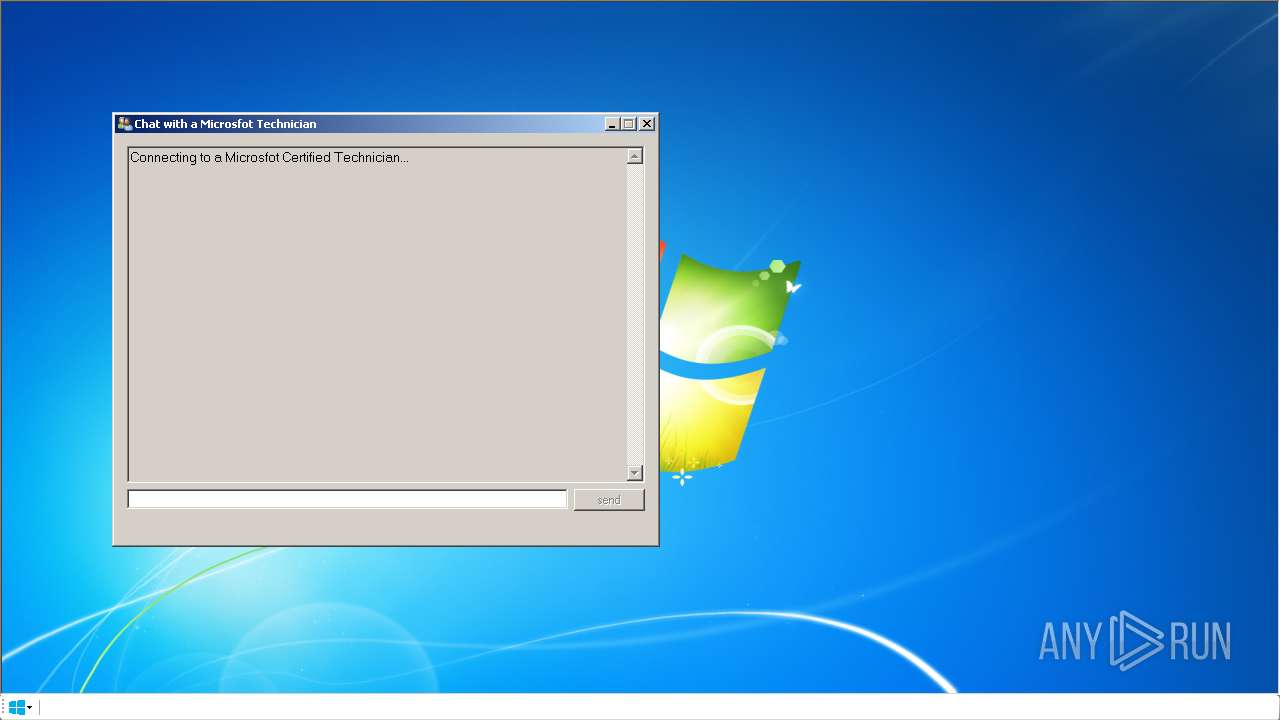Viewport: 1280px width, 720px height.
Task: Click the send button
Action: [x=609, y=500]
